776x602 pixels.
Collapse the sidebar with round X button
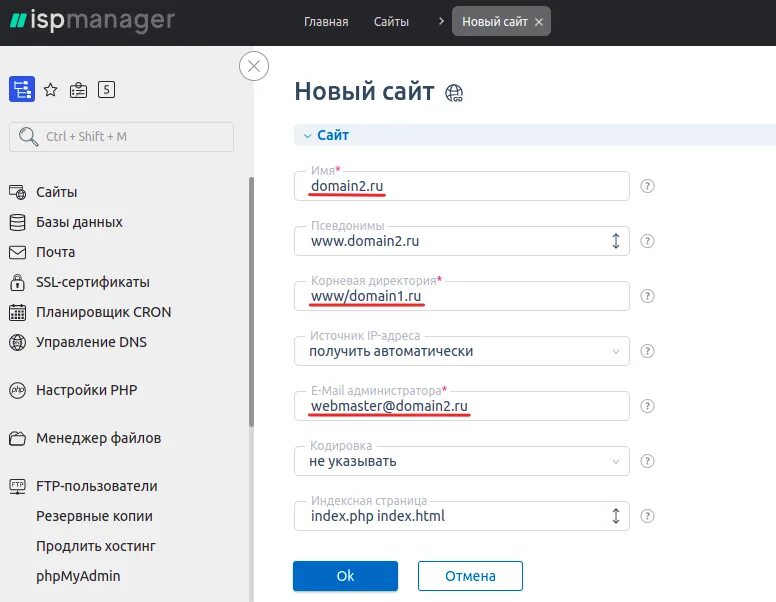(254, 67)
